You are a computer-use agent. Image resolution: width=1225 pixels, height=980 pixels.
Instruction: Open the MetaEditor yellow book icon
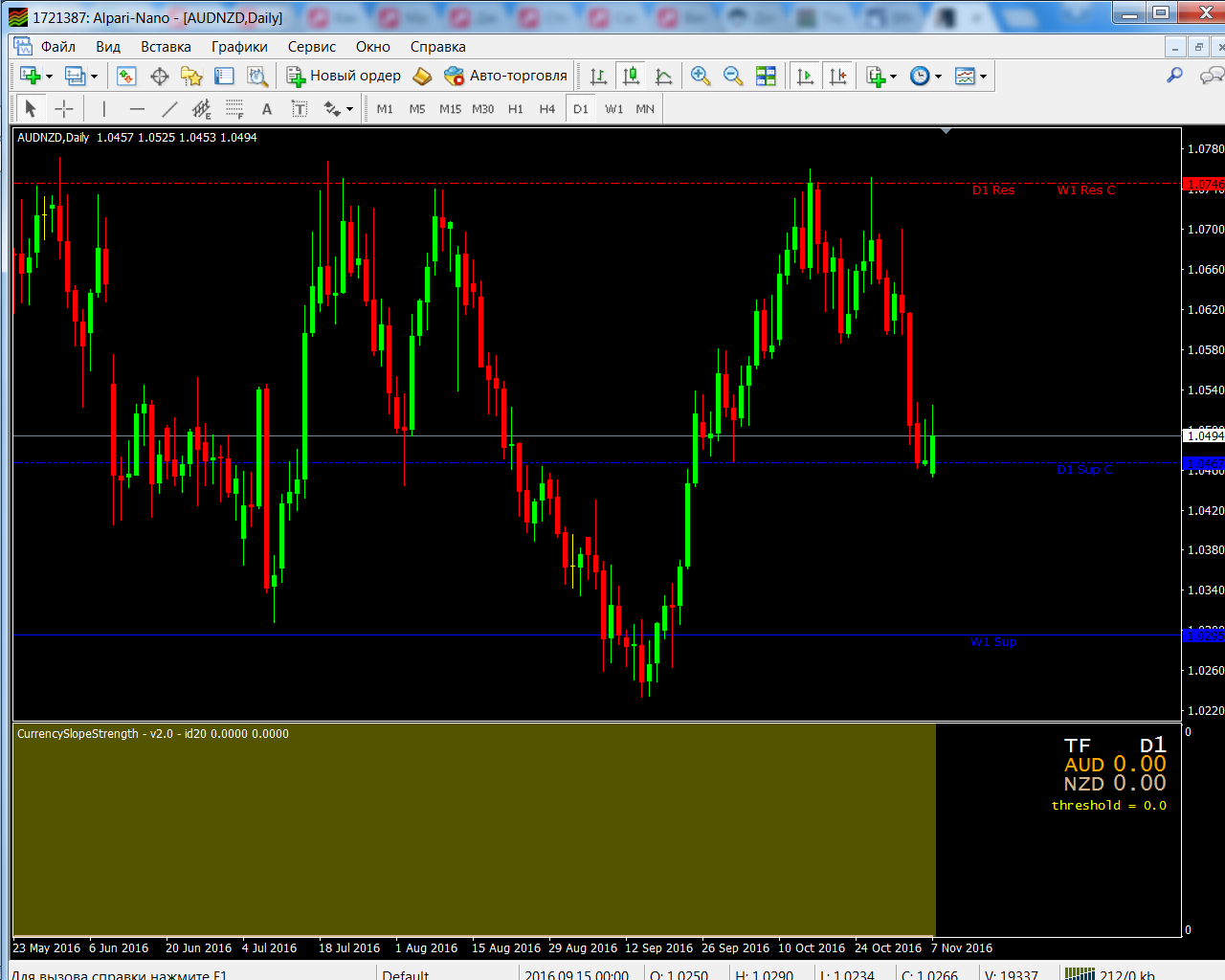tap(422, 76)
